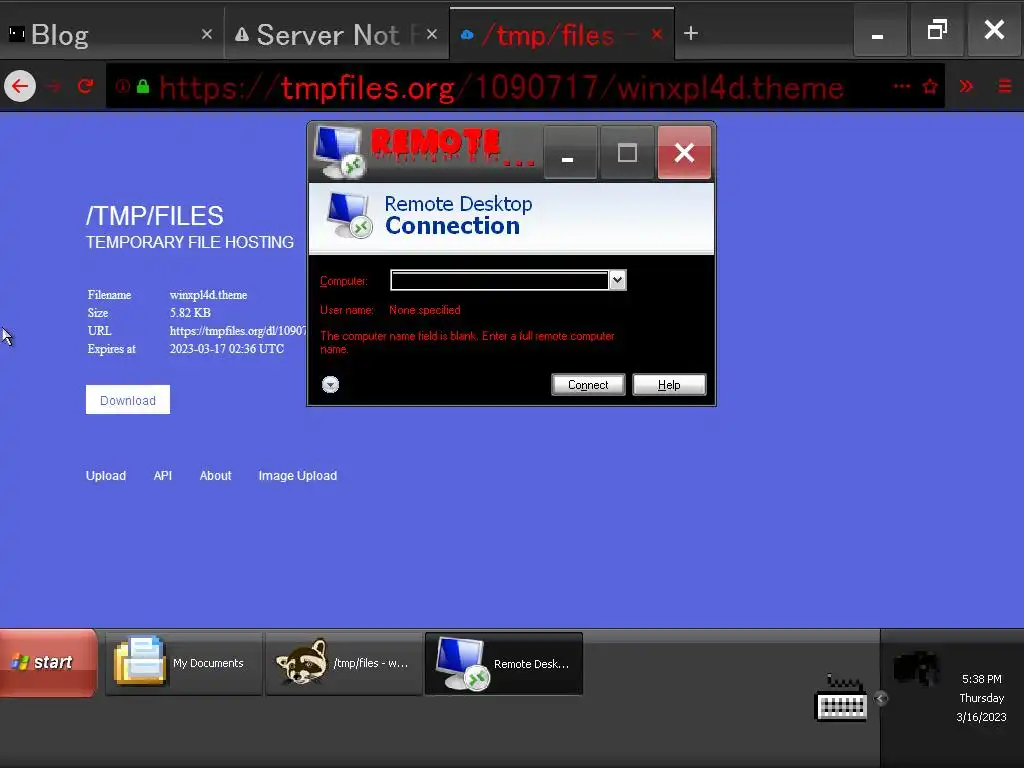Viewport: 1024px width, 768px height.
Task: Open the browser hamburger menu
Action: pos(1005,86)
